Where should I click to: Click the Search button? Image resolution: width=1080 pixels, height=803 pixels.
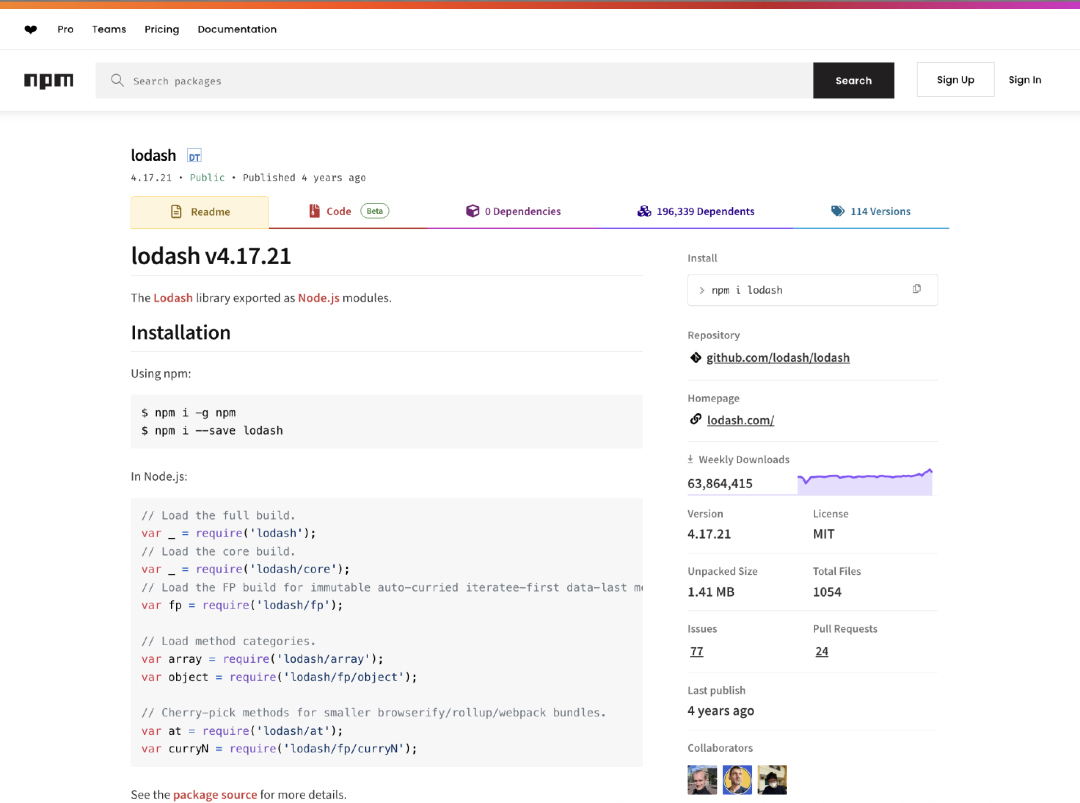pos(853,81)
